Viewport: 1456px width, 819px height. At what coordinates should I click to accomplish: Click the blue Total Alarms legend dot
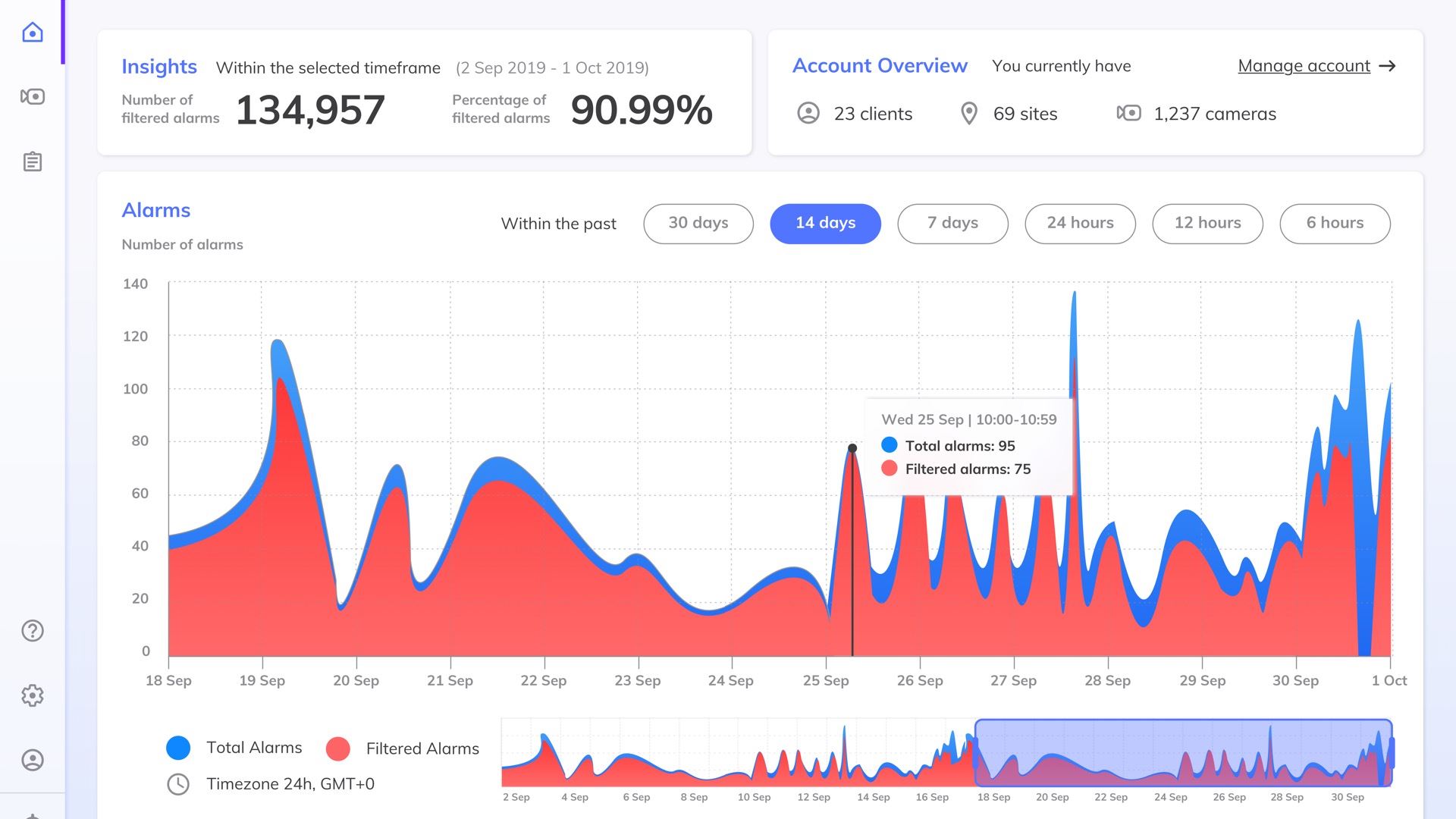click(x=178, y=748)
